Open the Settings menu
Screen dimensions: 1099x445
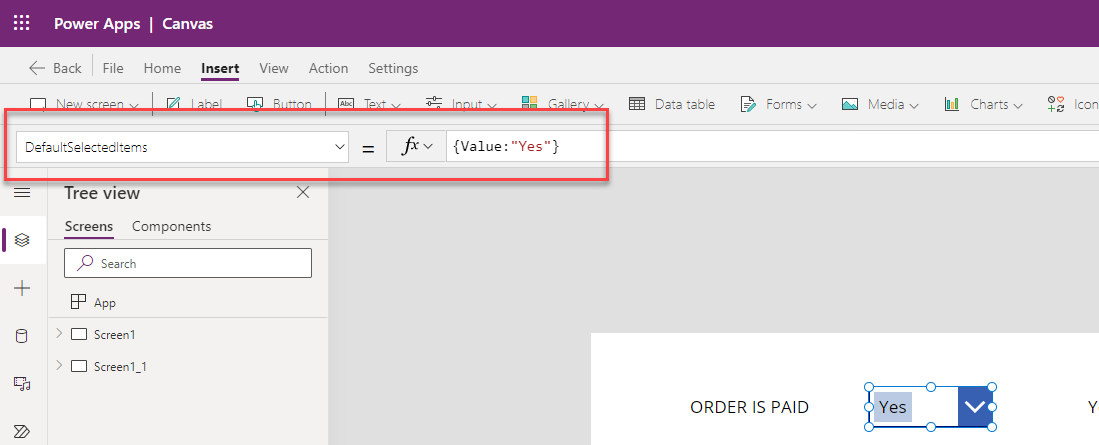tap(392, 68)
